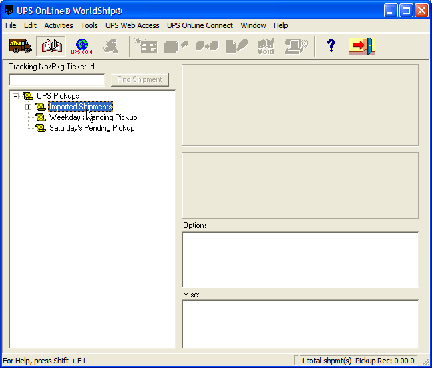
Task: Click in the Tracking number input field
Action: (x=57, y=80)
